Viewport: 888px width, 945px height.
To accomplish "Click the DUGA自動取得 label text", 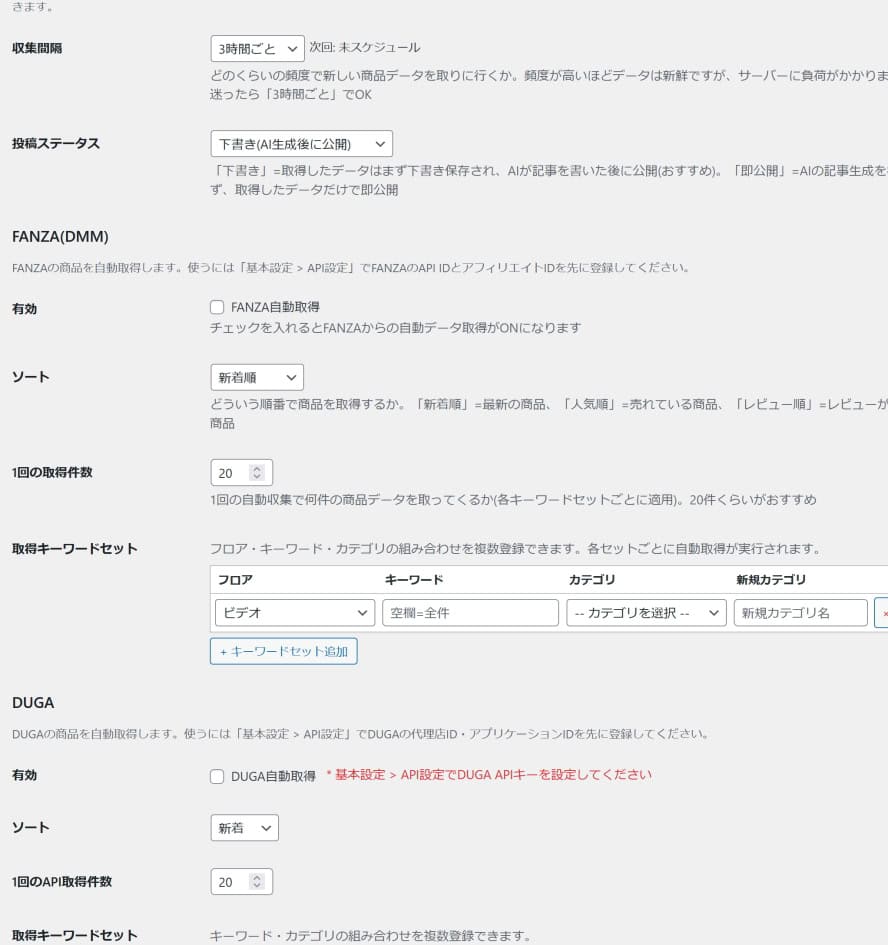I will point(273,776).
